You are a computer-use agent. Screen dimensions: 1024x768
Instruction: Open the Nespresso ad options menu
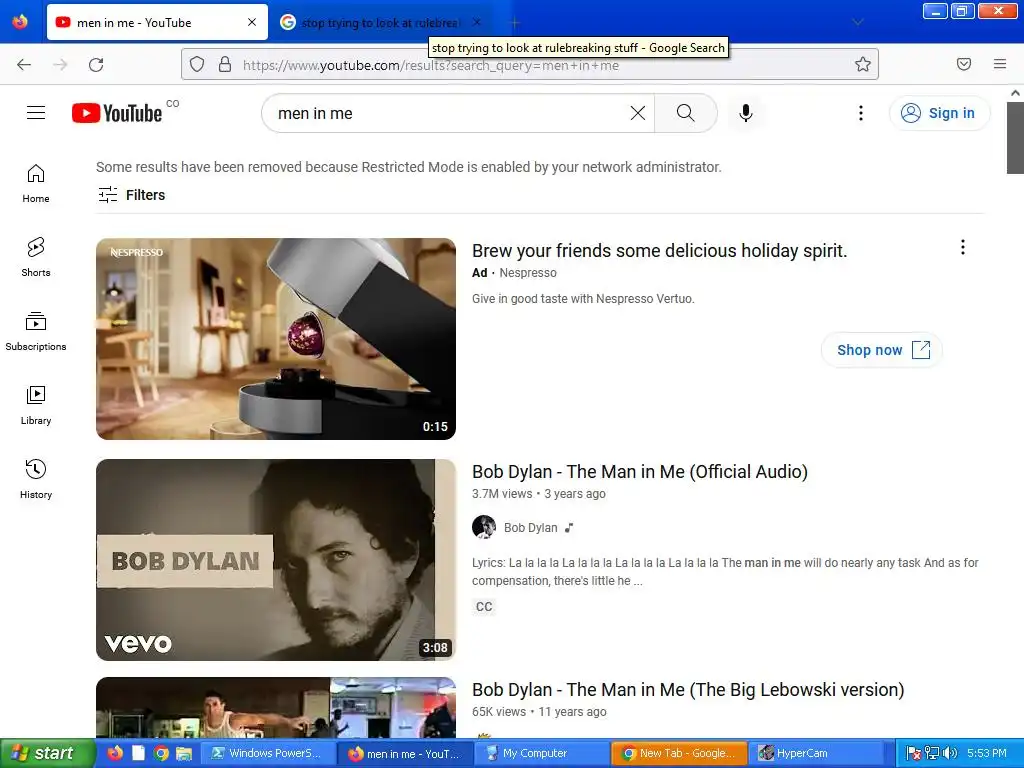point(963,247)
